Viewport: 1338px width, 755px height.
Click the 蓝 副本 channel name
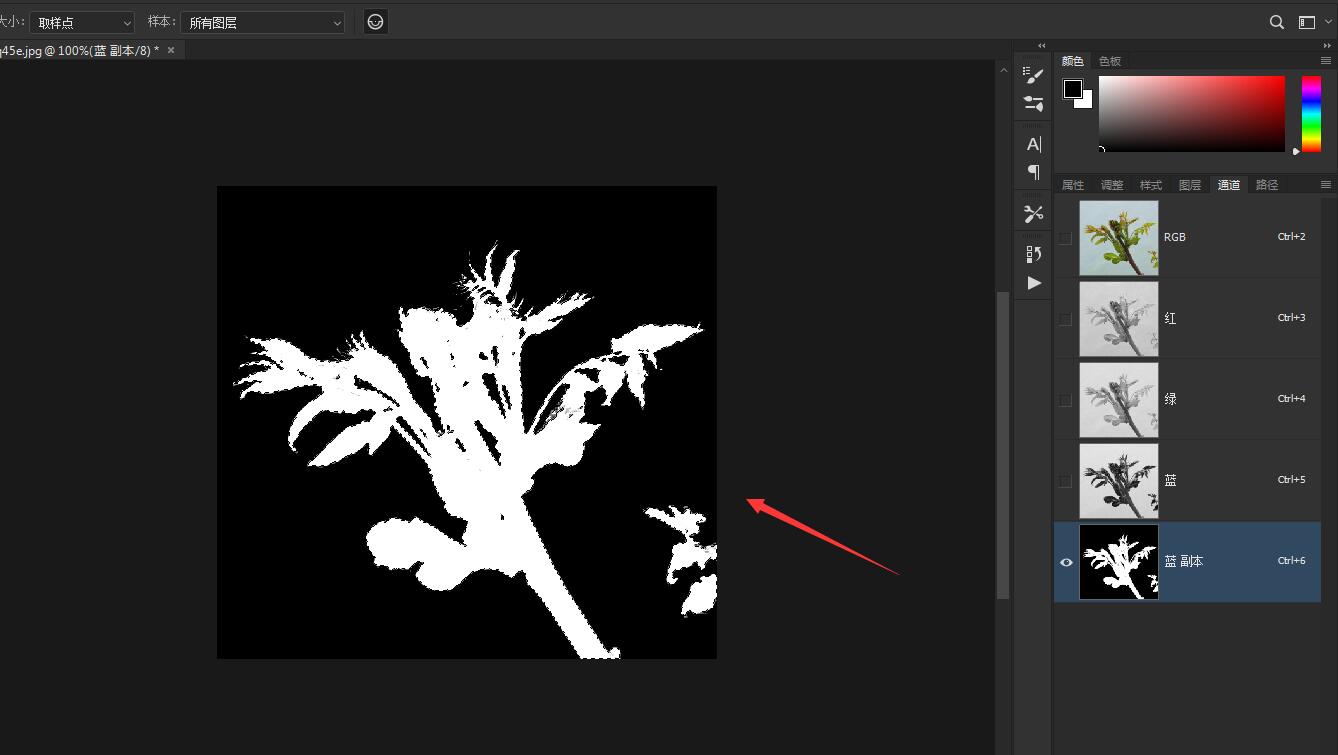1184,562
